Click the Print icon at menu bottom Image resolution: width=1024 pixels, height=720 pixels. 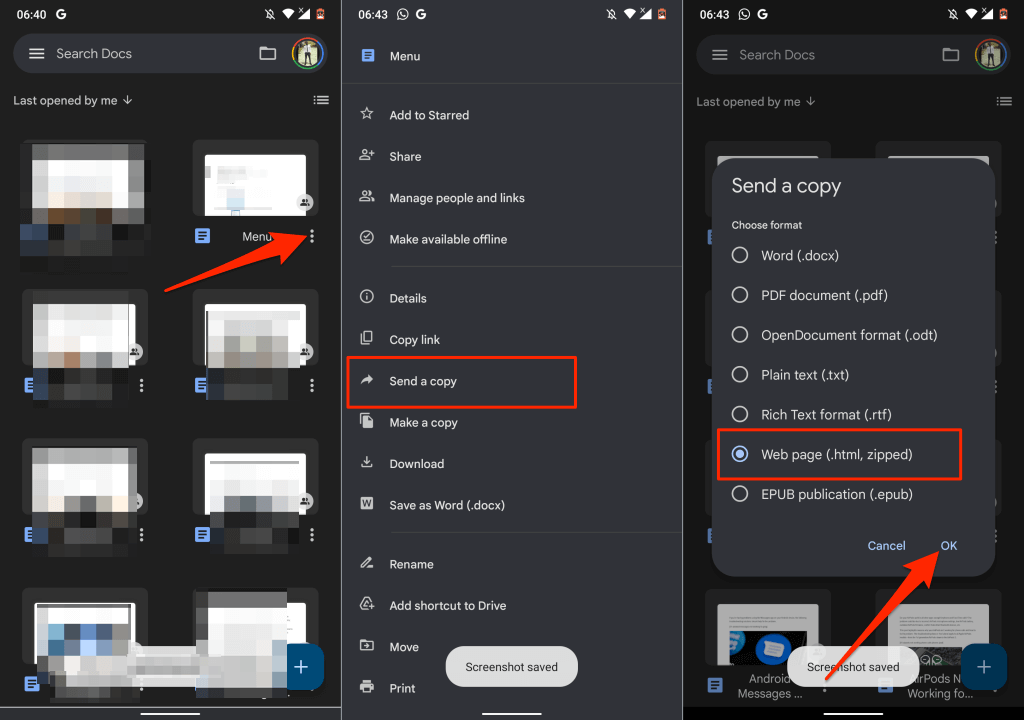[369, 688]
